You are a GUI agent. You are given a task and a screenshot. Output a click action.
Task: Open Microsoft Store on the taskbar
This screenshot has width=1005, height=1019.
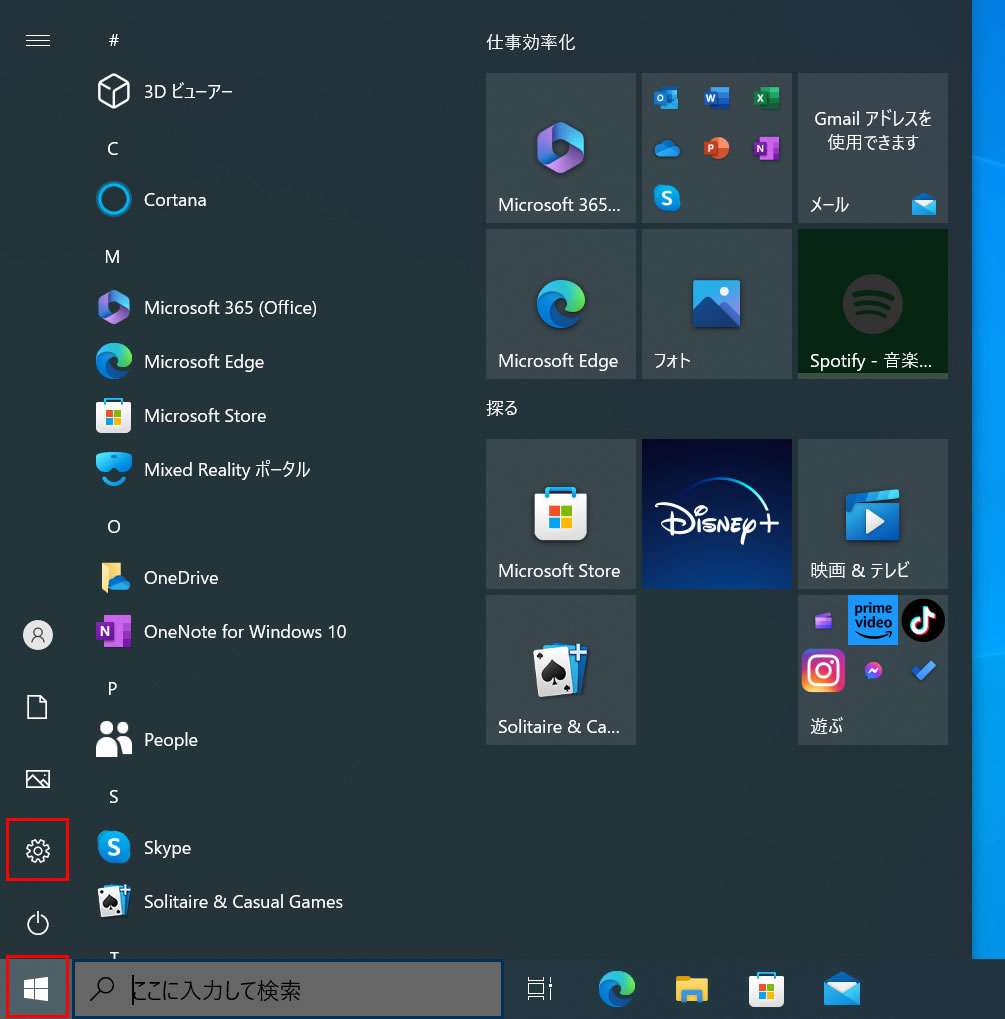click(x=766, y=988)
